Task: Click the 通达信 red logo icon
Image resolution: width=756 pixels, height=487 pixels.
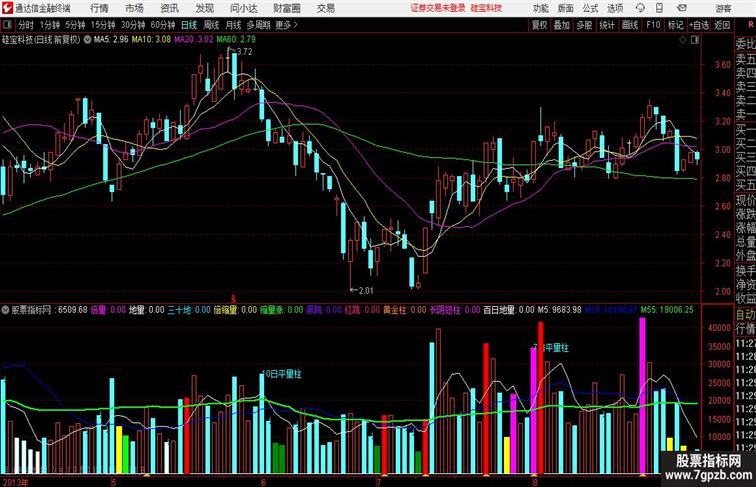Action: [x=7, y=8]
